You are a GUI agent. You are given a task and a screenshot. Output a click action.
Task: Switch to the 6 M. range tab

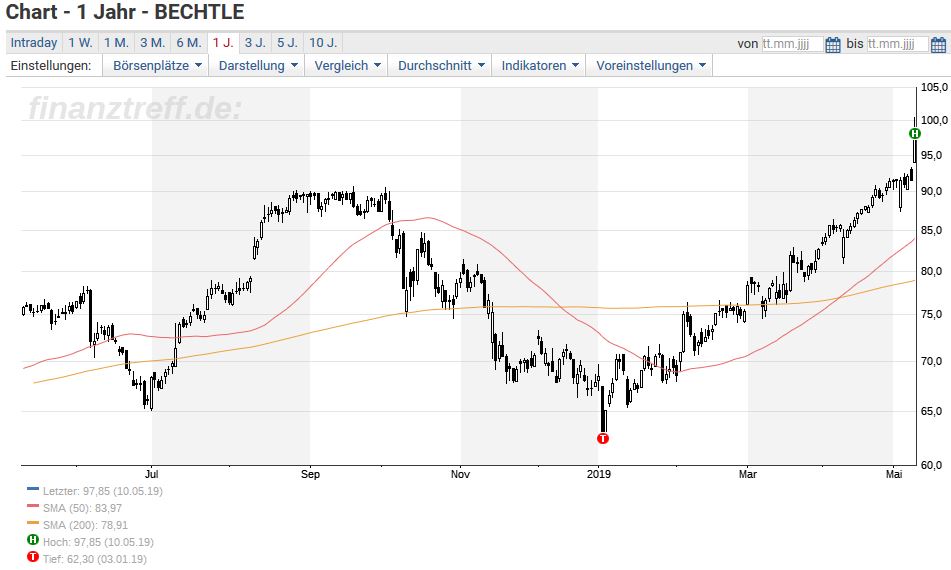click(189, 43)
